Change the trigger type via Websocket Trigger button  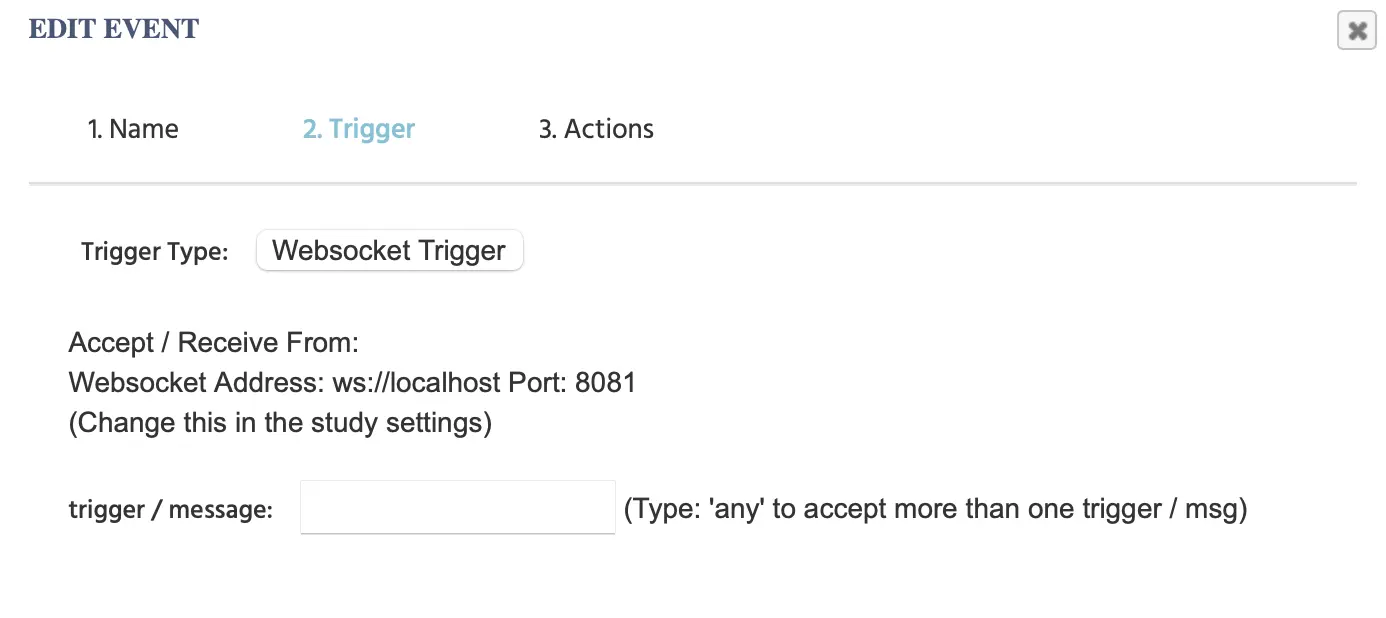(389, 250)
